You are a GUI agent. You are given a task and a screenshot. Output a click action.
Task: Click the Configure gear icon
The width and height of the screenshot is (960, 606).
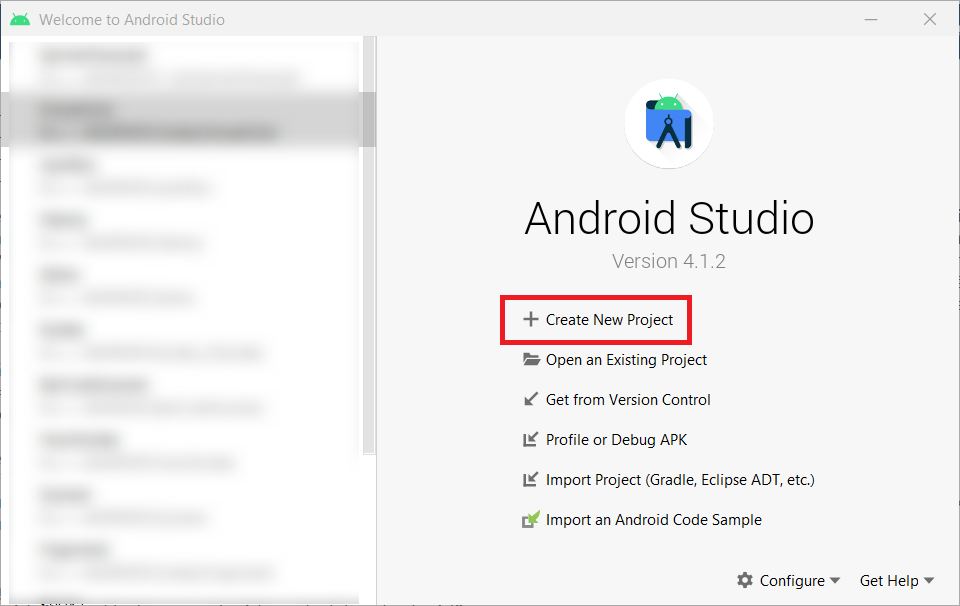click(x=744, y=580)
